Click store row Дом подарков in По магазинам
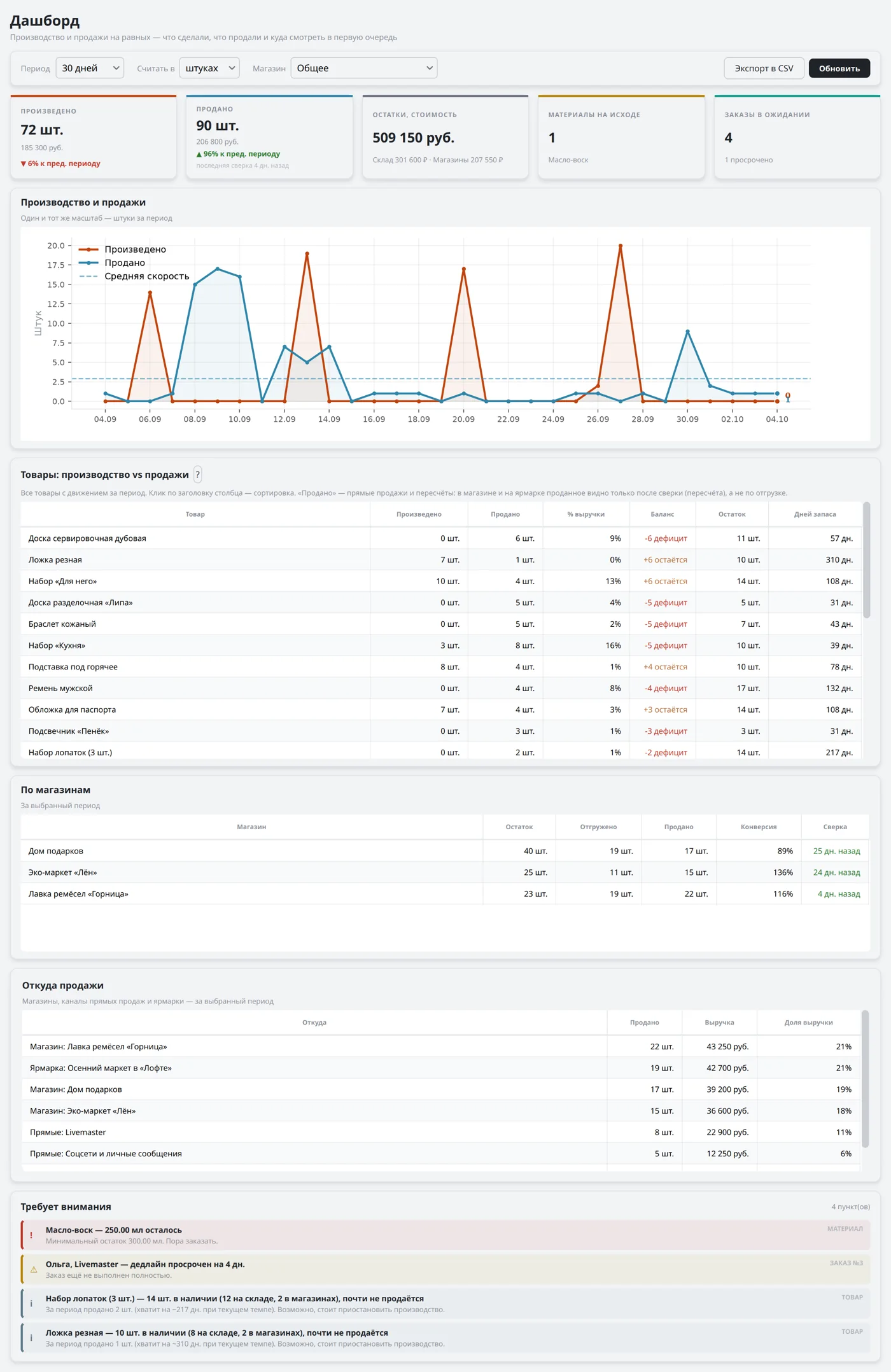The width and height of the screenshot is (891, 1372). click(445, 851)
